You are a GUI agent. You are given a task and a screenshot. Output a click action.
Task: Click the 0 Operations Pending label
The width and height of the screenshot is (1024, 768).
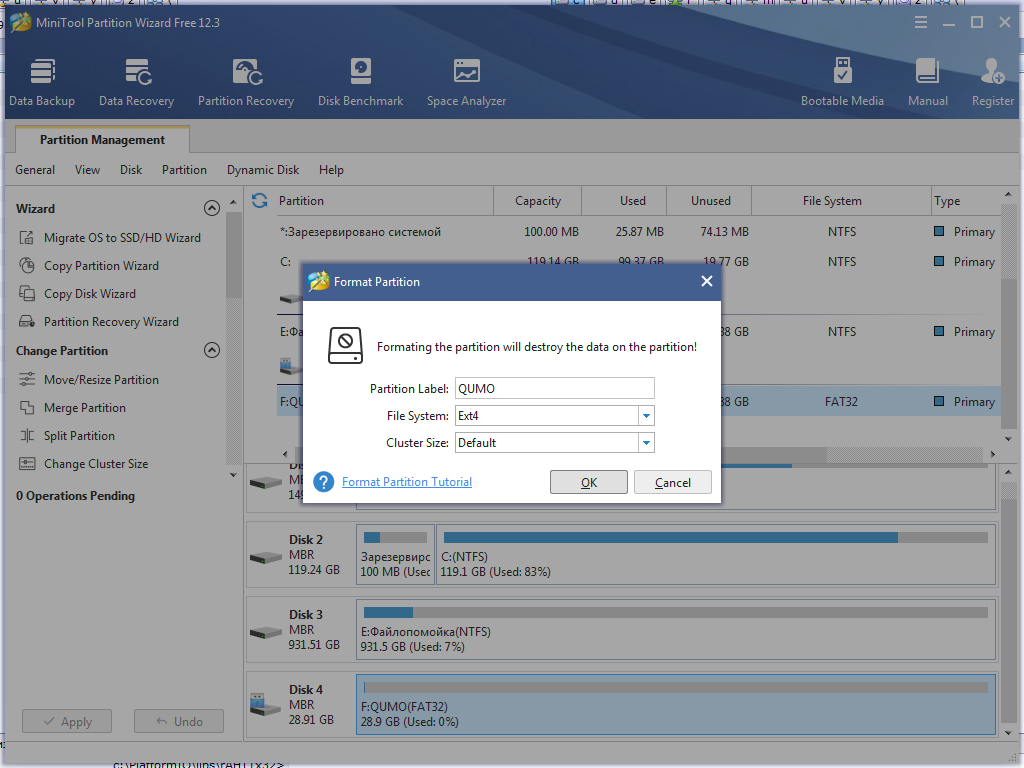[76, 496]
